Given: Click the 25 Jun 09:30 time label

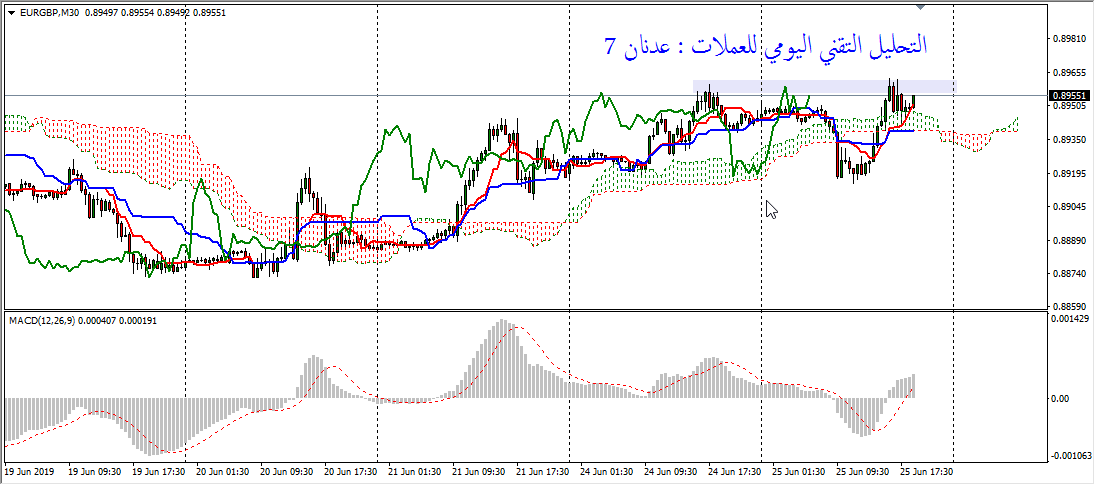Looking at the screenshot, I should pyautogui.click(x=860, y=471).
